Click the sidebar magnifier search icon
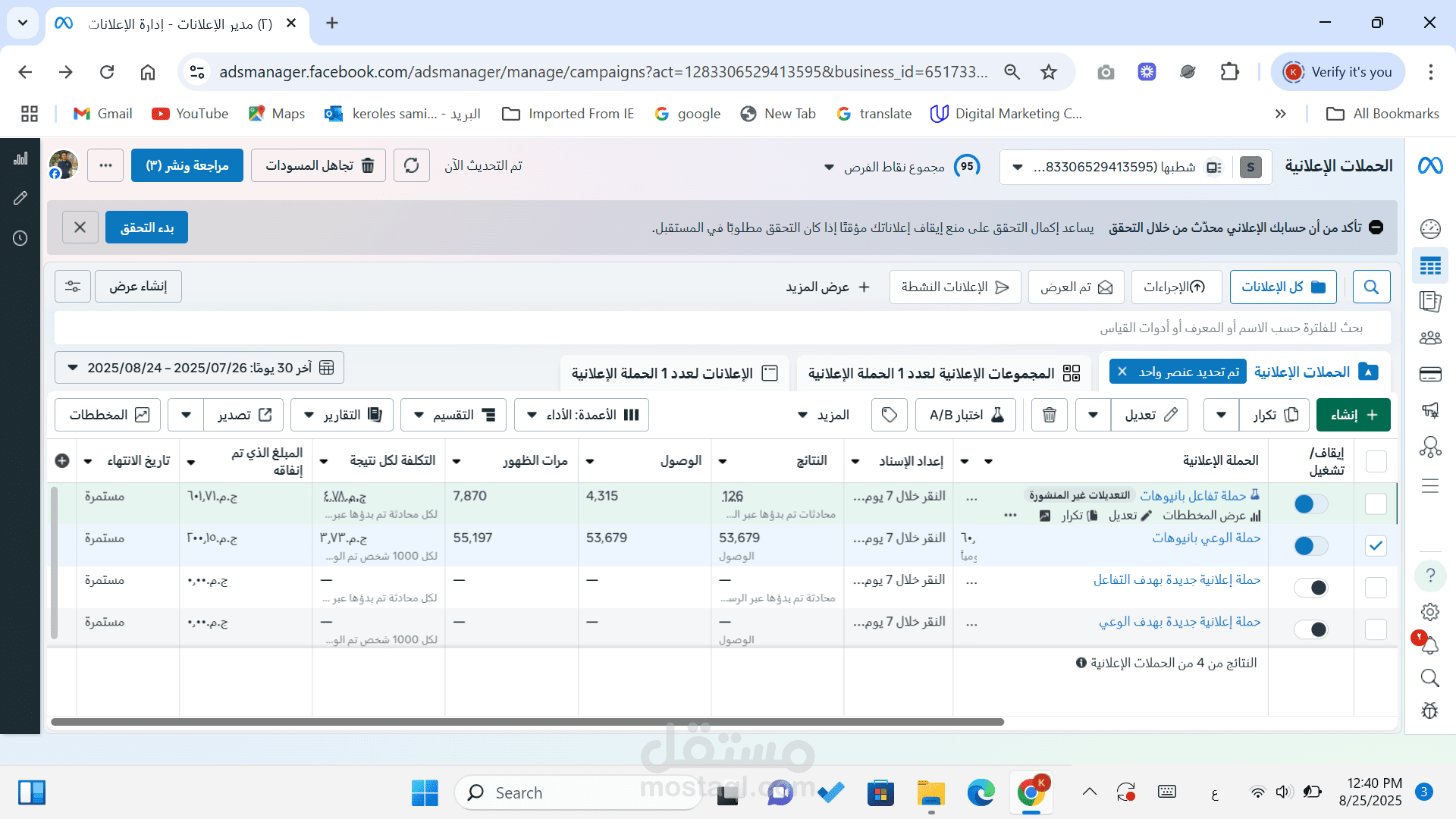Image resolution: width=1456 pixels, height=819 pixels. click(1430, 678)
